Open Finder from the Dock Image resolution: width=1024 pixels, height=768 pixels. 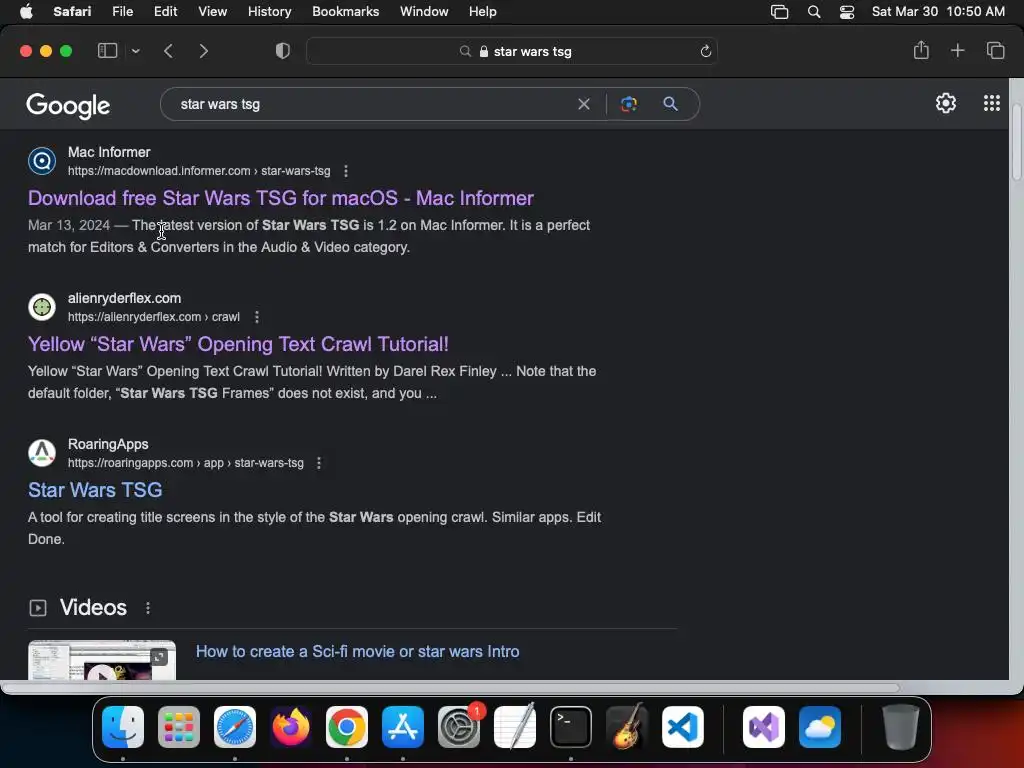[x=123, y=727]
